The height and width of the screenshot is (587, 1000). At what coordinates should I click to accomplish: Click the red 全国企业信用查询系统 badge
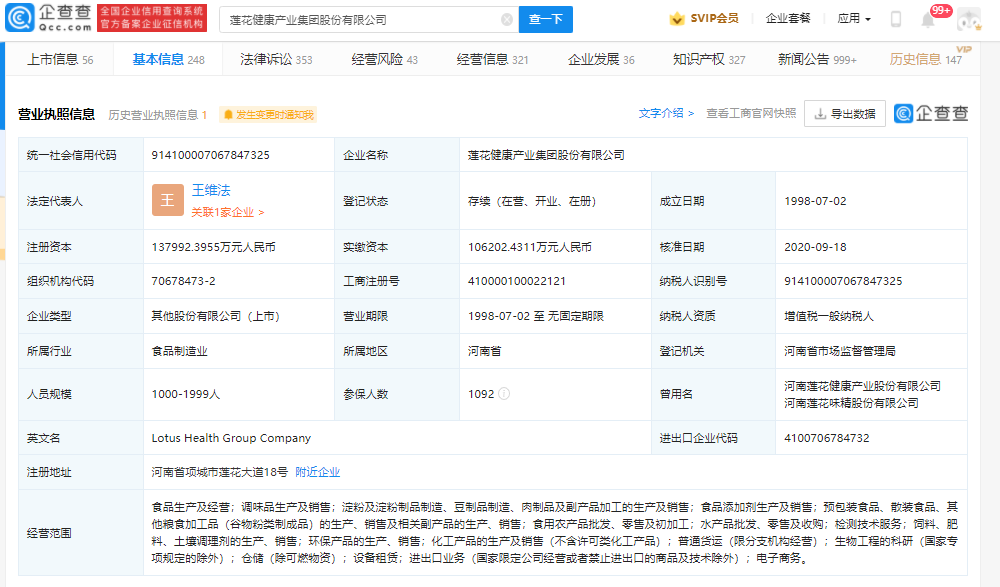click(x=152, y=18)
